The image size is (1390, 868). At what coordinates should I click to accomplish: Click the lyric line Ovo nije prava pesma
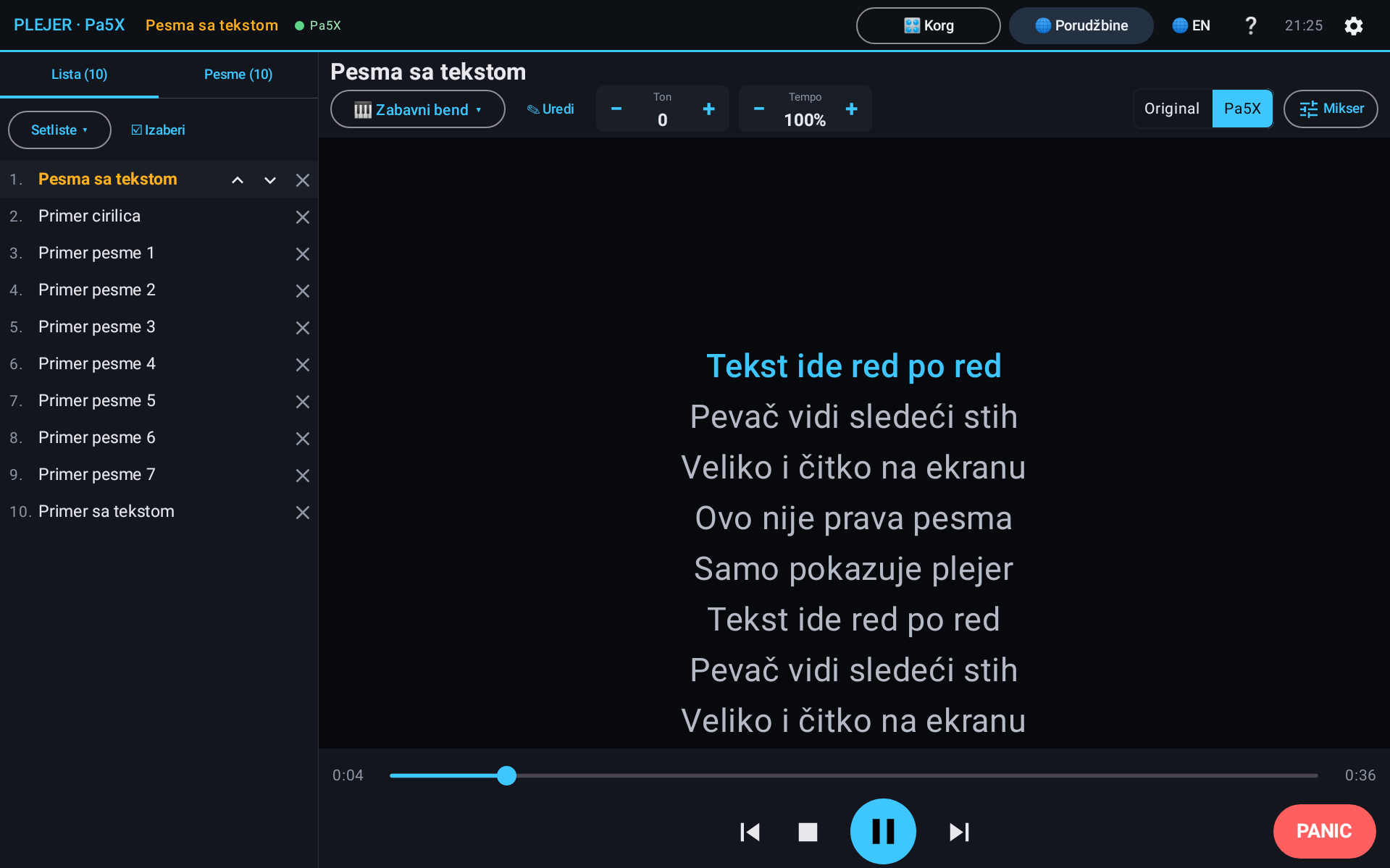point(853,518)
